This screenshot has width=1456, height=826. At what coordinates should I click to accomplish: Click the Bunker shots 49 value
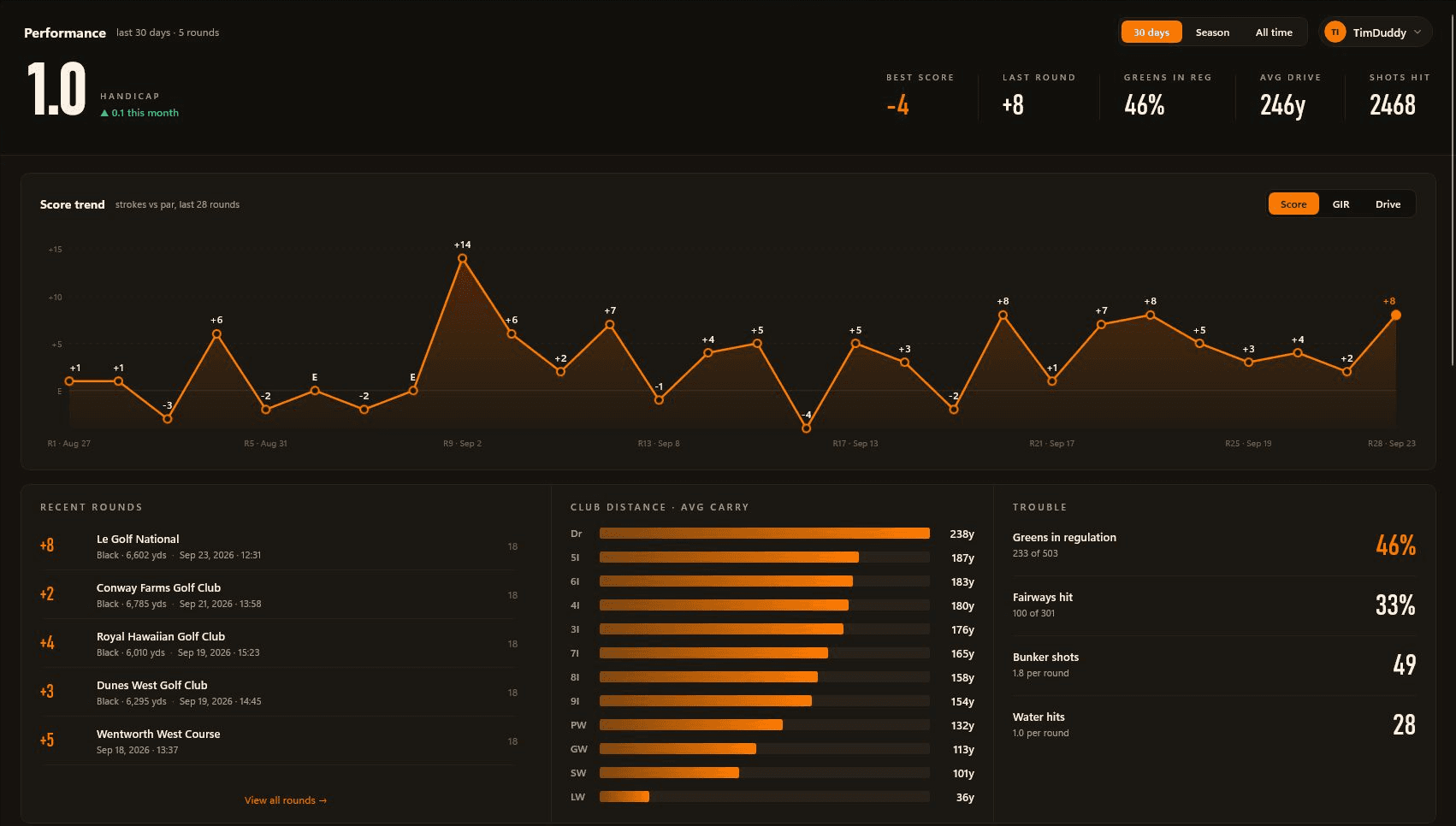pos(1405,665)
